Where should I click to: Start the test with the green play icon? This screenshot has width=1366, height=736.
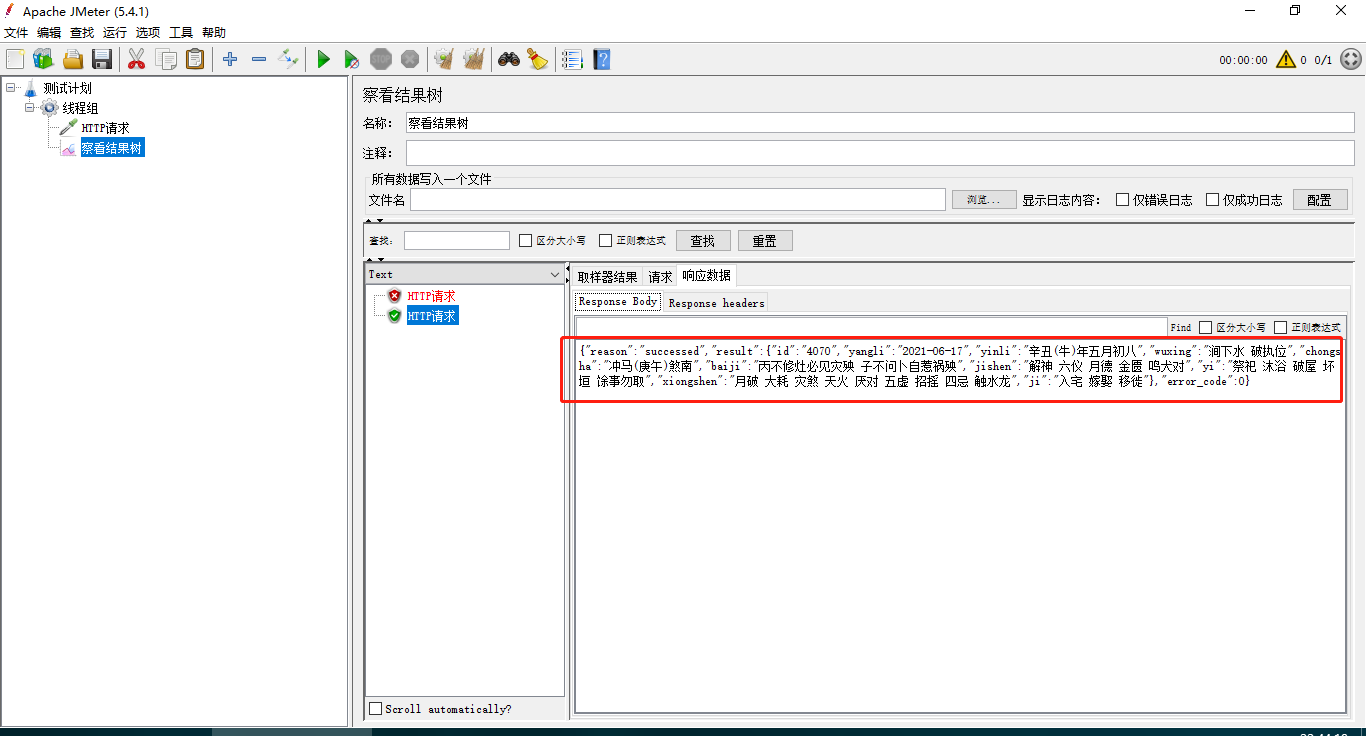pos(323,59)
